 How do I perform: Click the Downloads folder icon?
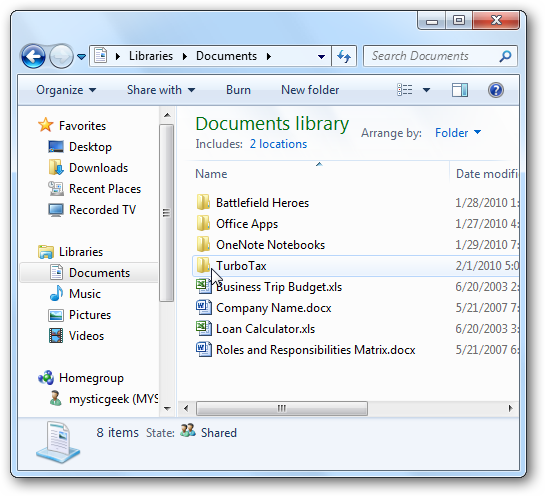pyautogui.click(x=56, y=168)
